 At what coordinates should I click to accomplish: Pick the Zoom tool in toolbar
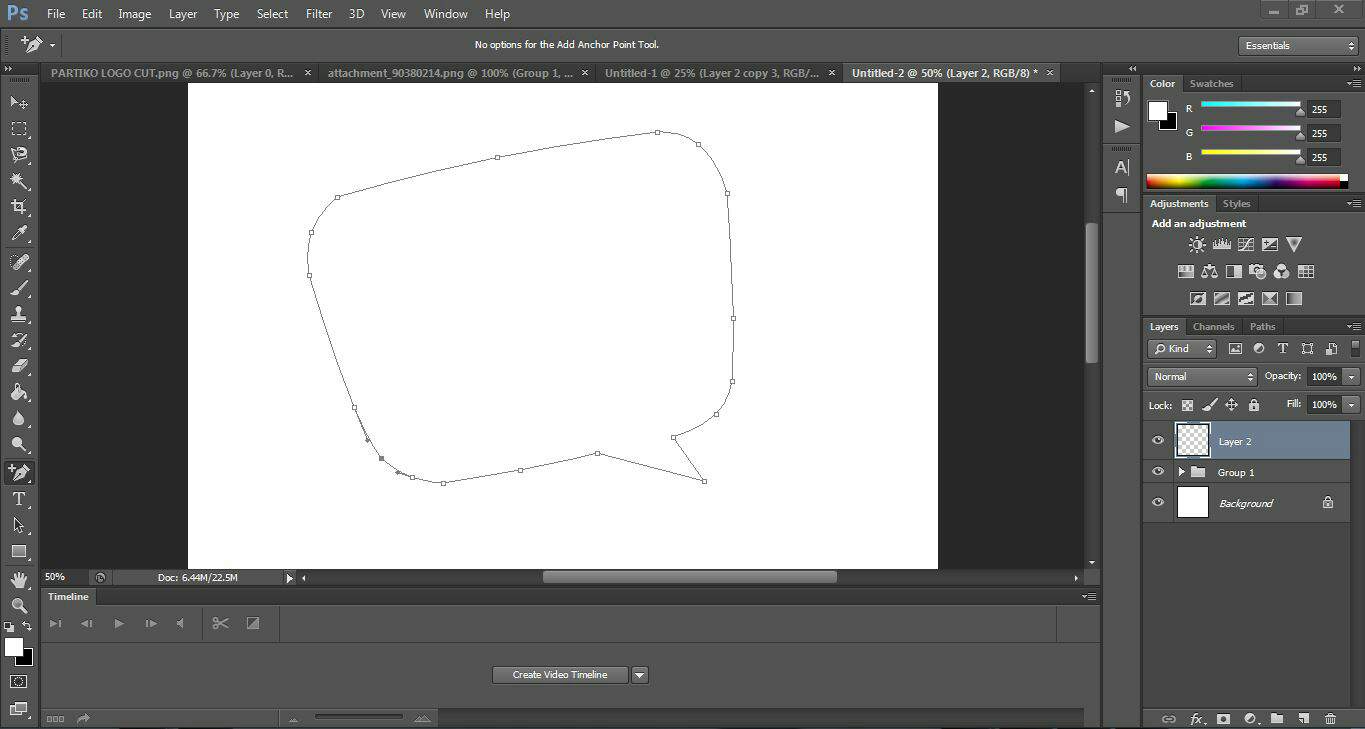click(x=19, y=605)
